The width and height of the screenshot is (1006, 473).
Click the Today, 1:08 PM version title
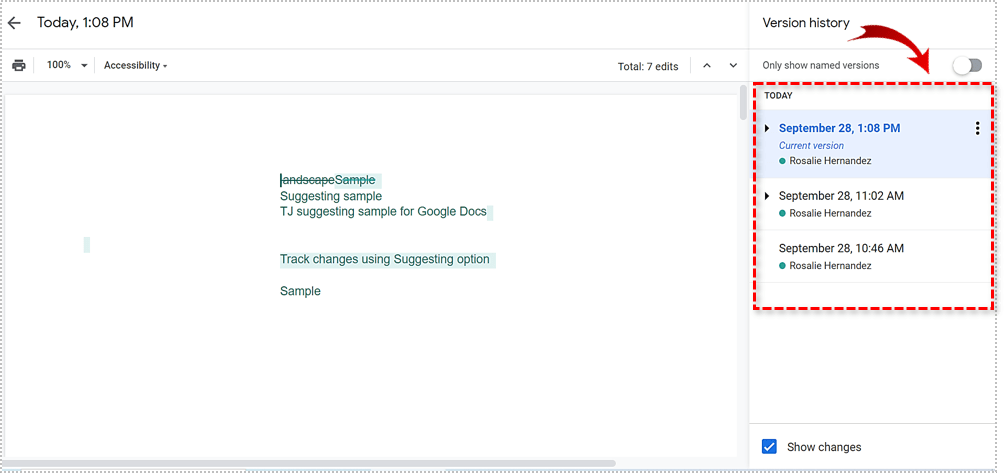(85, 22)
